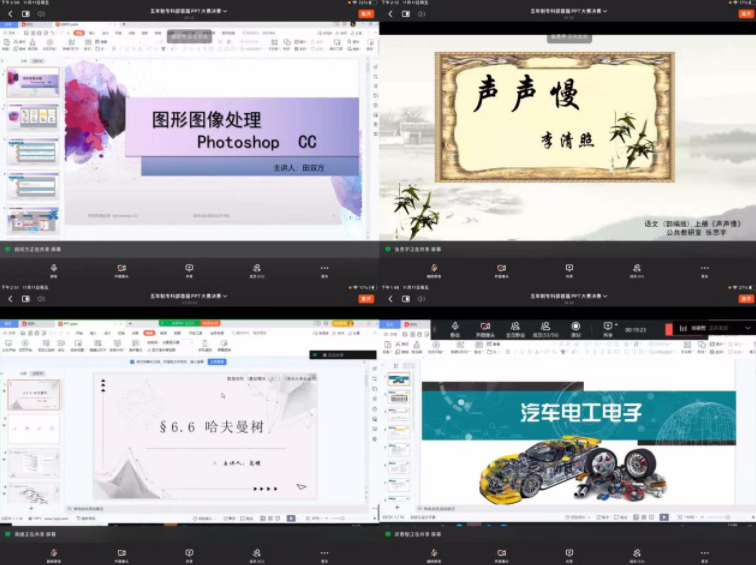
Task: Mute microphone in the Photoshop CC meeting
Action: [53, 270]
